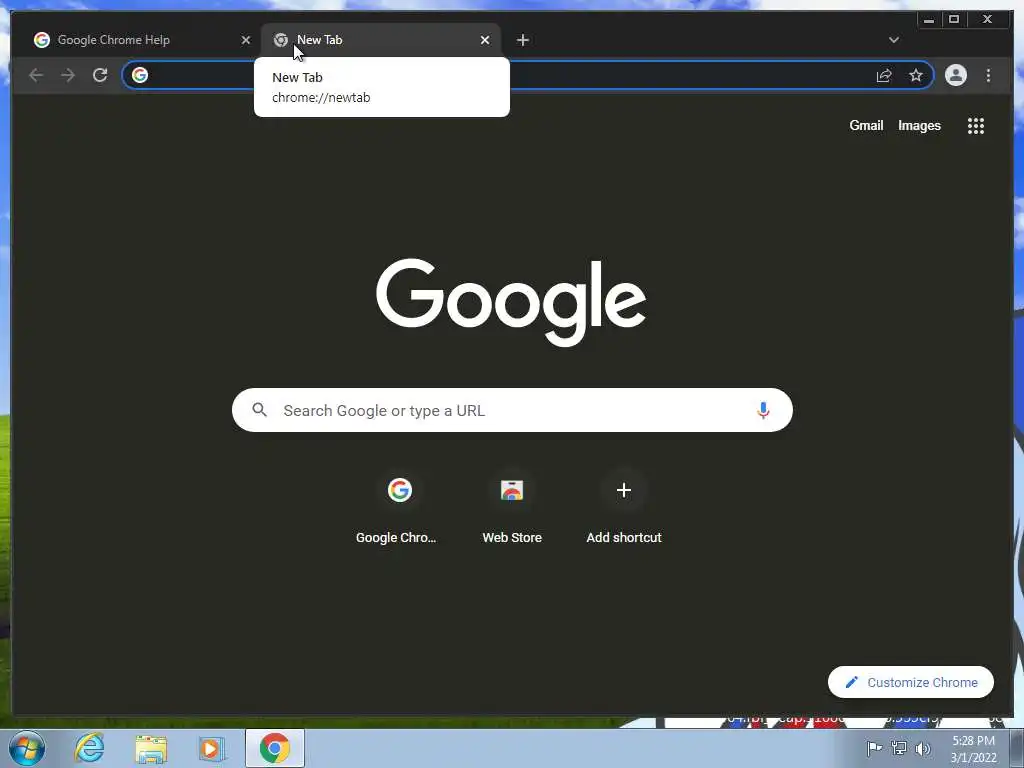Select the New Tab tab
This screenshot has height=768, width=1024.
(x=381, y=40)
